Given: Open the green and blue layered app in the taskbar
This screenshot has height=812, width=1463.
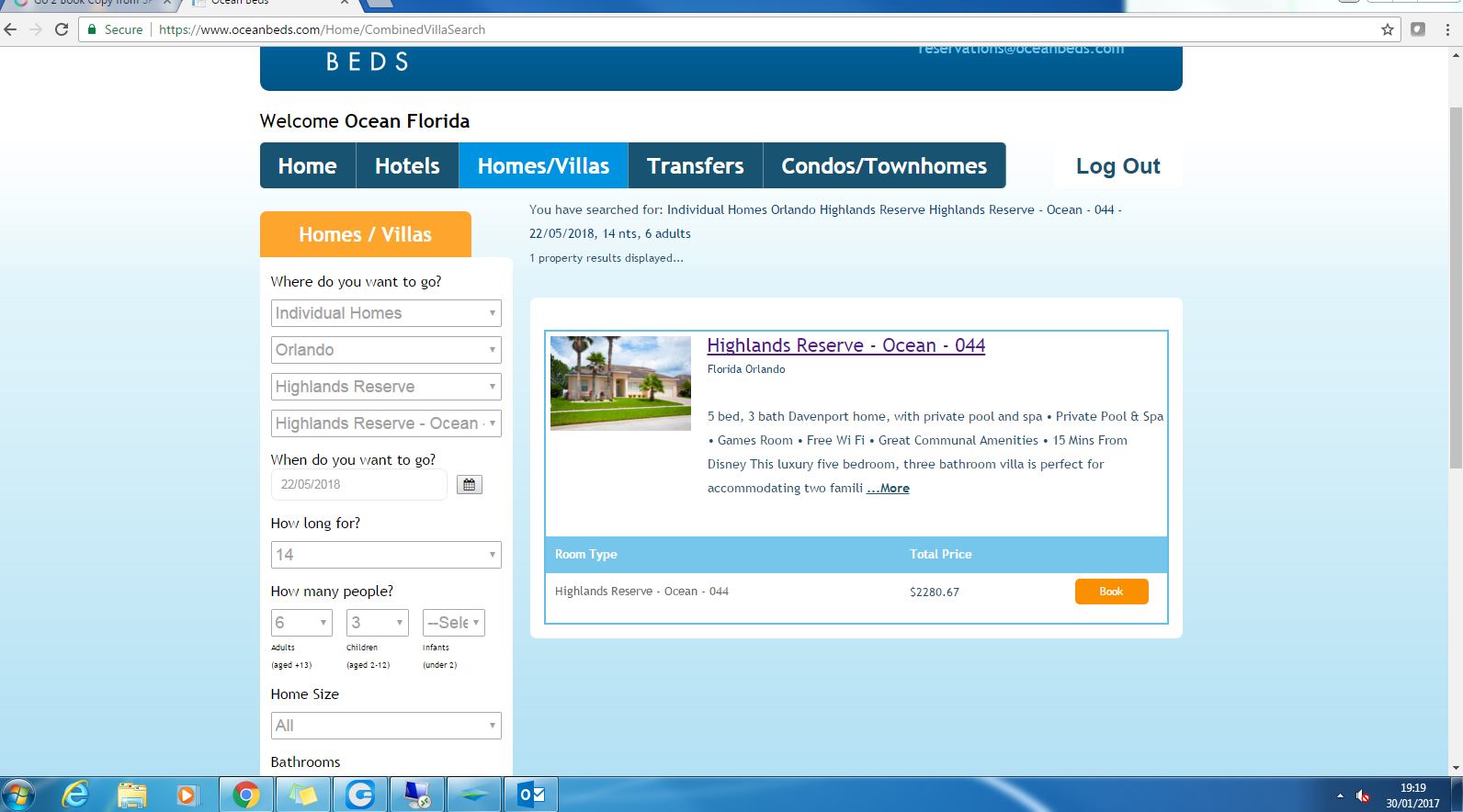Looking at the screenshot, I should 474,795.
